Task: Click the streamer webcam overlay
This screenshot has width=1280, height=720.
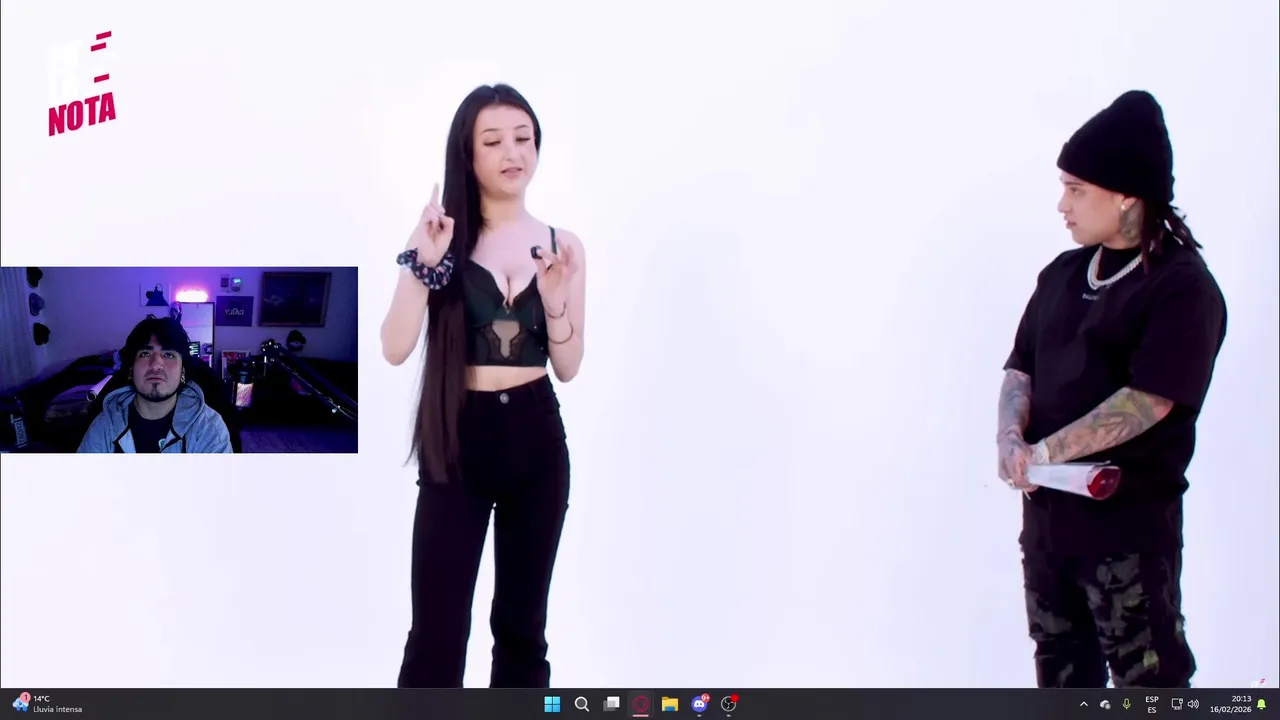Action: click(x=179, y=360)
